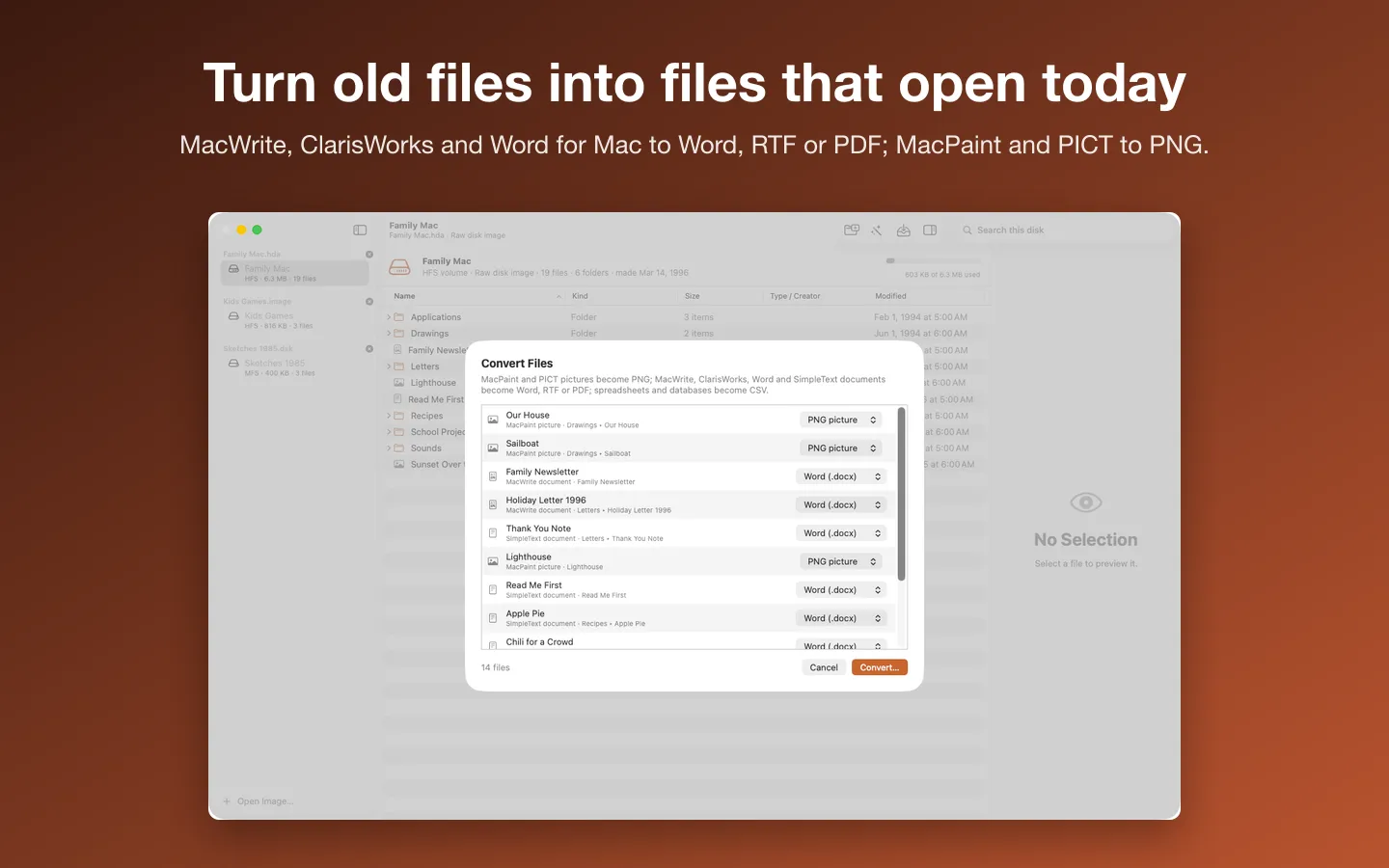Click the magic wand convert icon in the toolbar

point(877,231)
